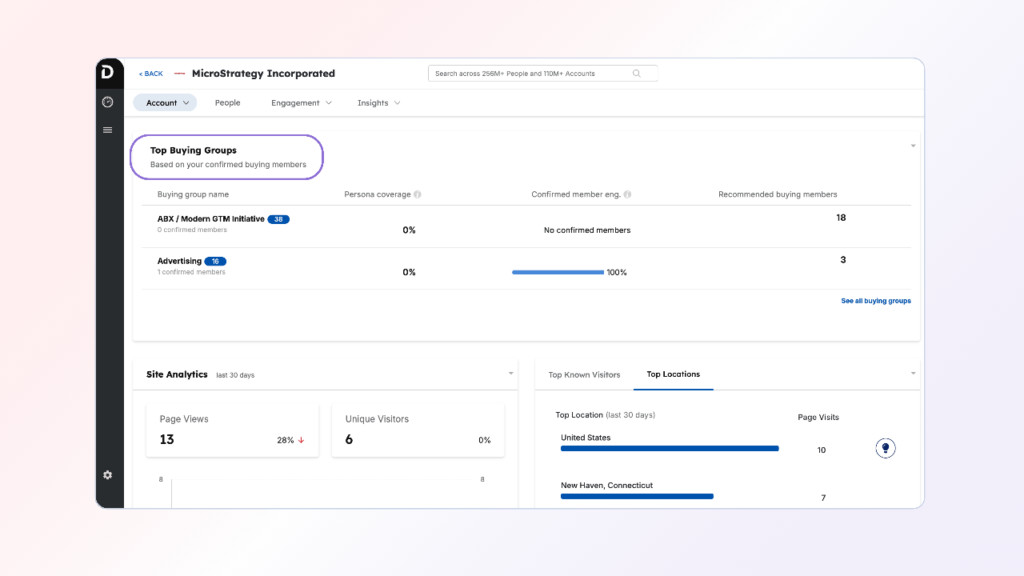Switch to Top Known Visitors tab
This screenshot has width=1024, height=576.
pyautogui.click(x=584, y=374)
